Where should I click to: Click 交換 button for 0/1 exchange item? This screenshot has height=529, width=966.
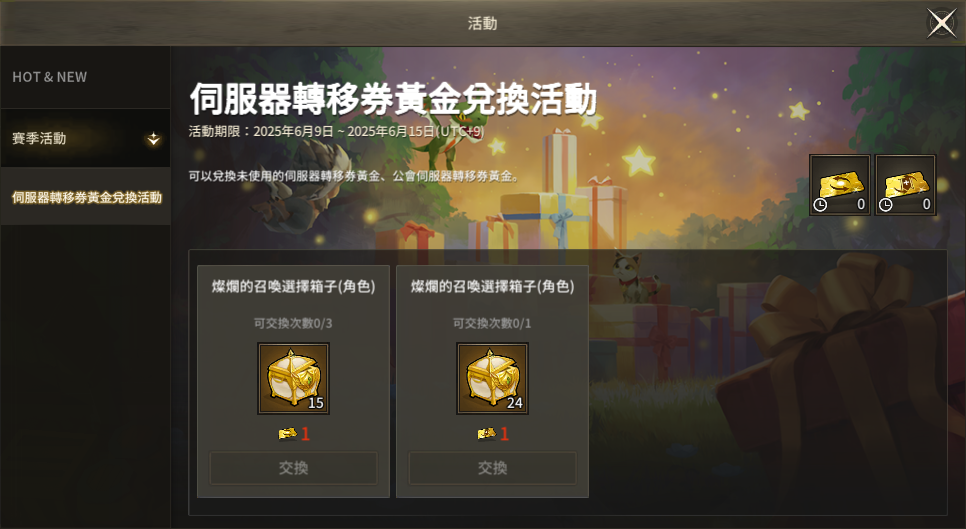pyautogui.click(x=492, y=468)
